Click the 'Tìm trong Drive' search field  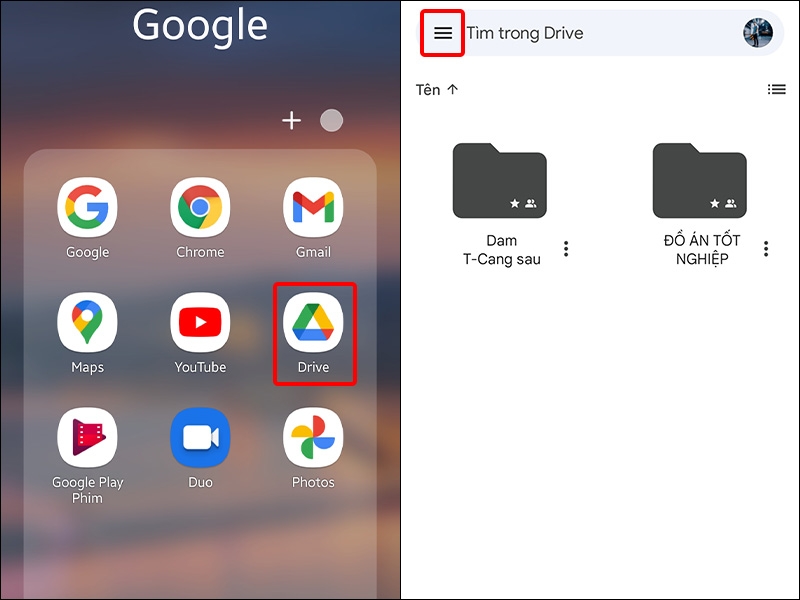tap(600, 33)
